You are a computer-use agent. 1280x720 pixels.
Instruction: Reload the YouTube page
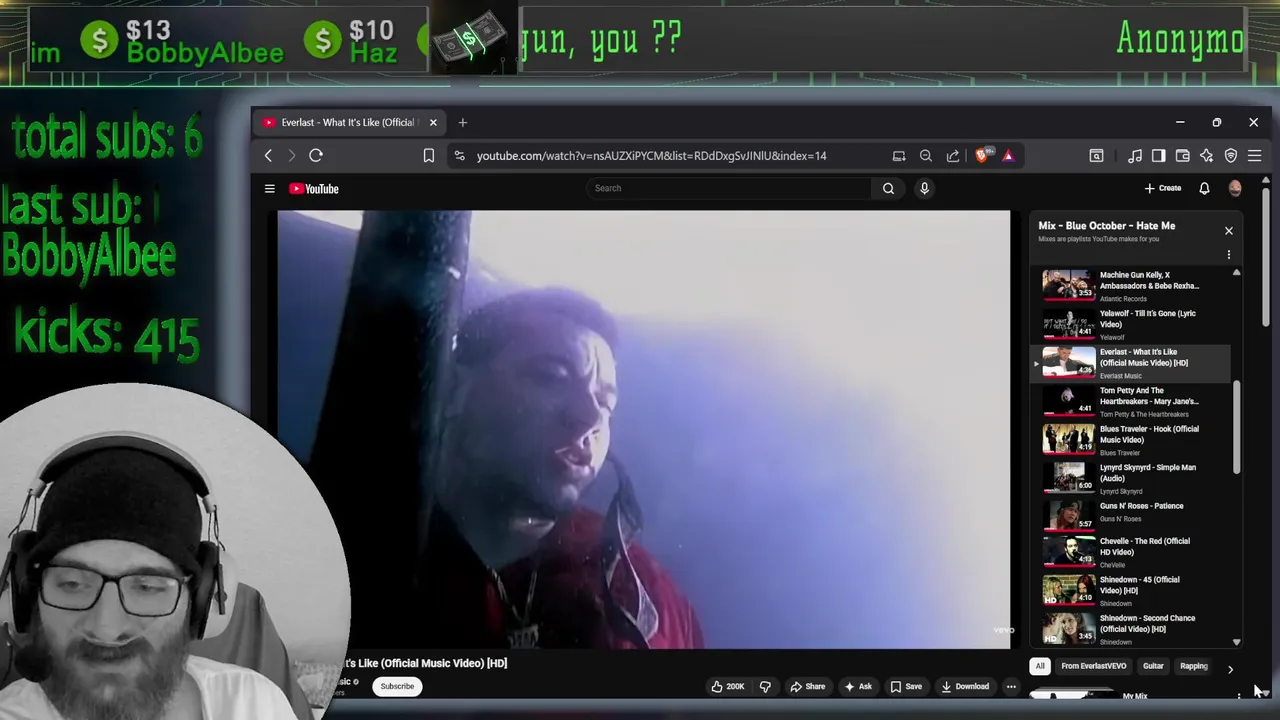[x=316, y=155]
